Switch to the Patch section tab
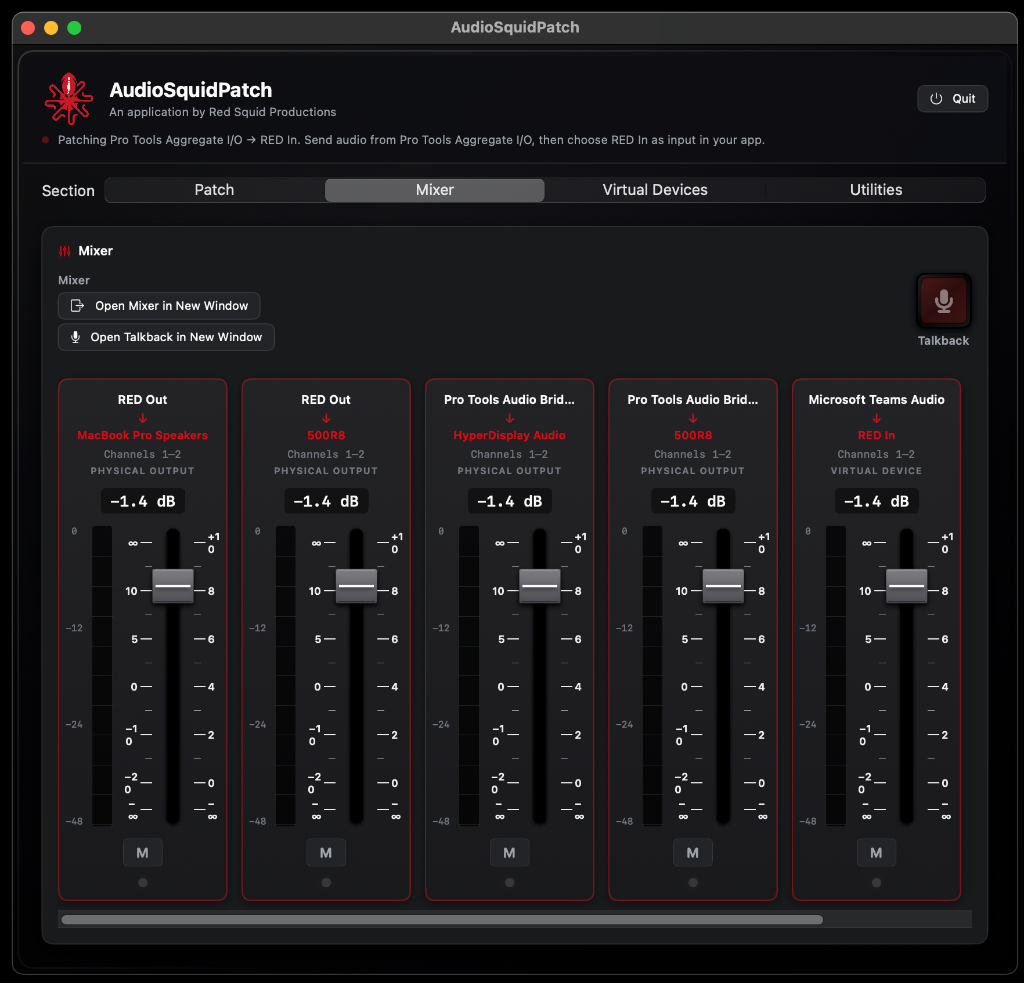The width and height of the screenshot is (1024, 983). (214, 190)
